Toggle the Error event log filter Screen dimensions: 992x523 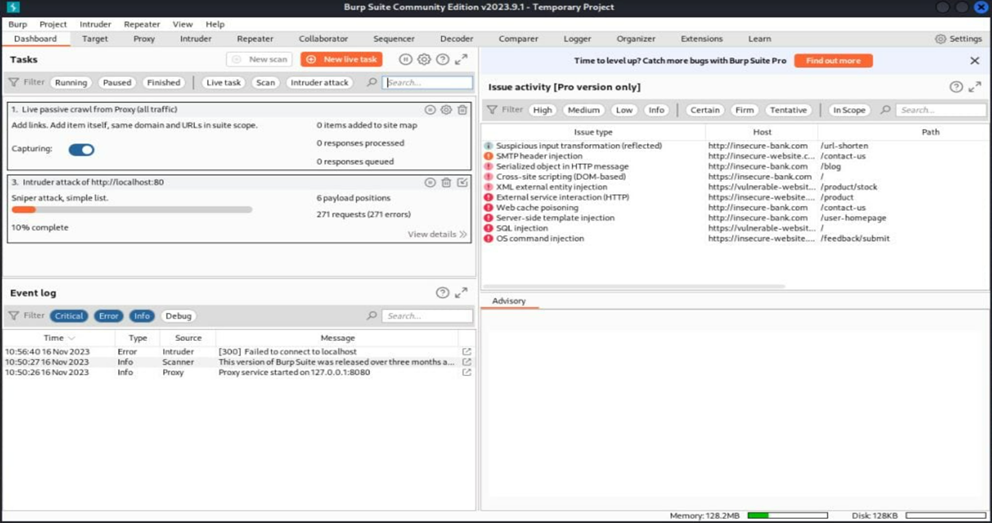pos(109,316)
